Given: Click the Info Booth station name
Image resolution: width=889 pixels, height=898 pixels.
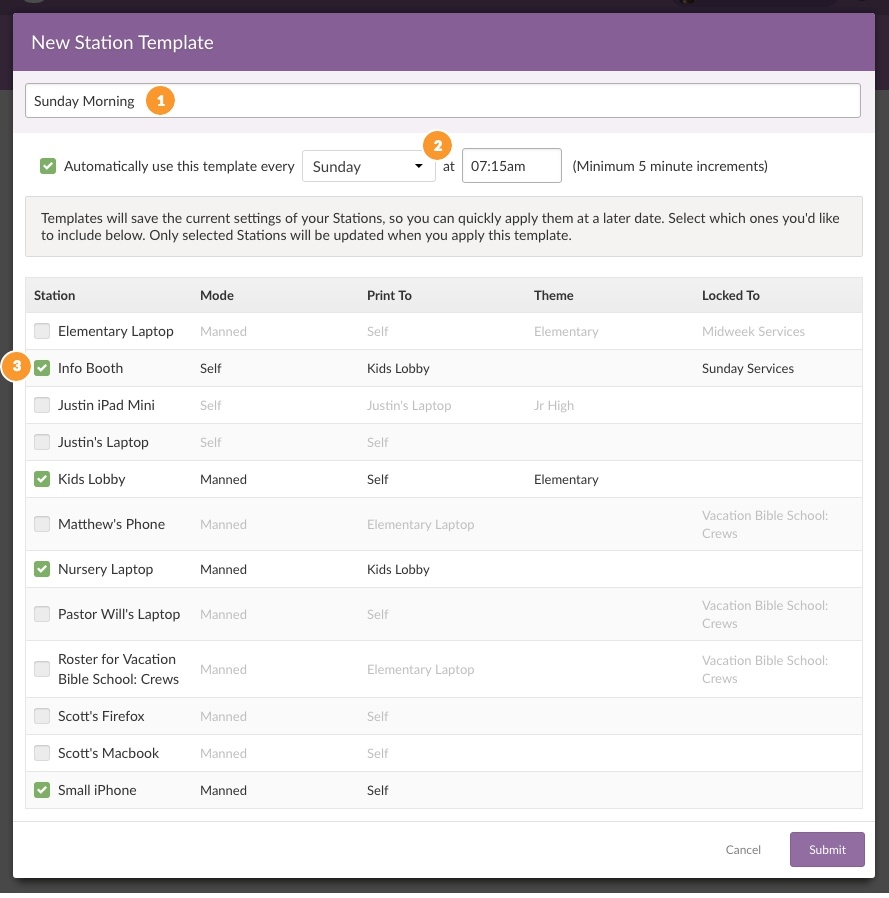Looking at the screenshot, I should click(x=91, y=368).
